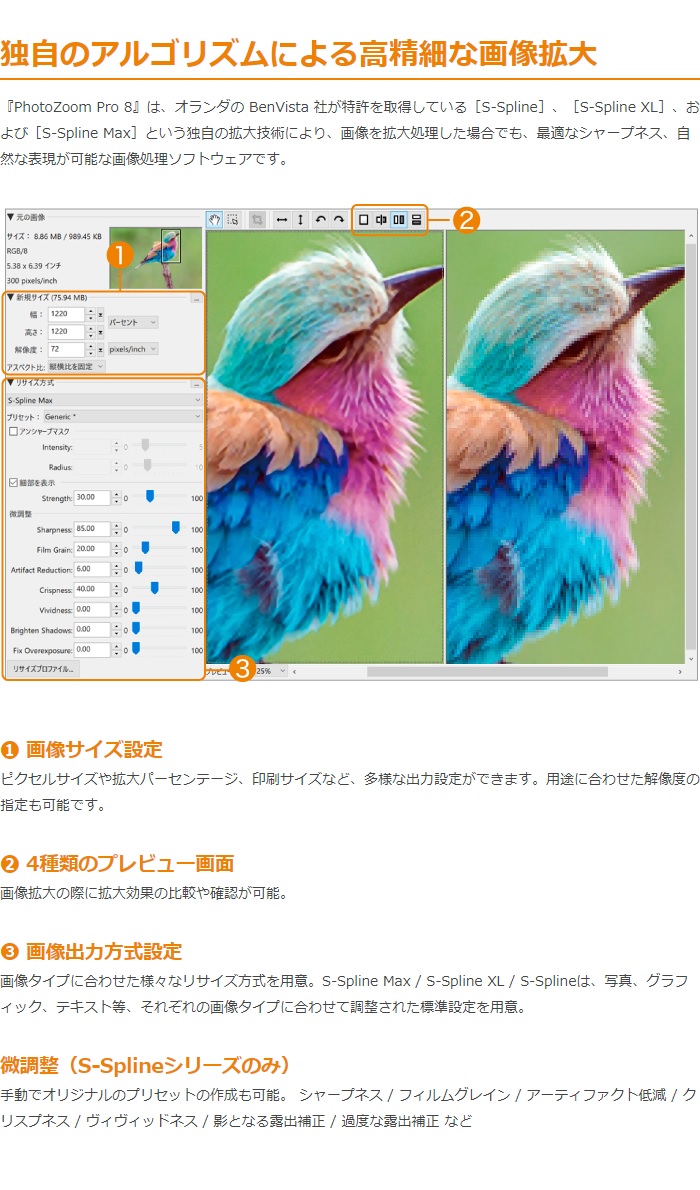Adjust the Brighten Shadows slider handle
Screen dimensions: 700x1190
(x=136, y=628)
